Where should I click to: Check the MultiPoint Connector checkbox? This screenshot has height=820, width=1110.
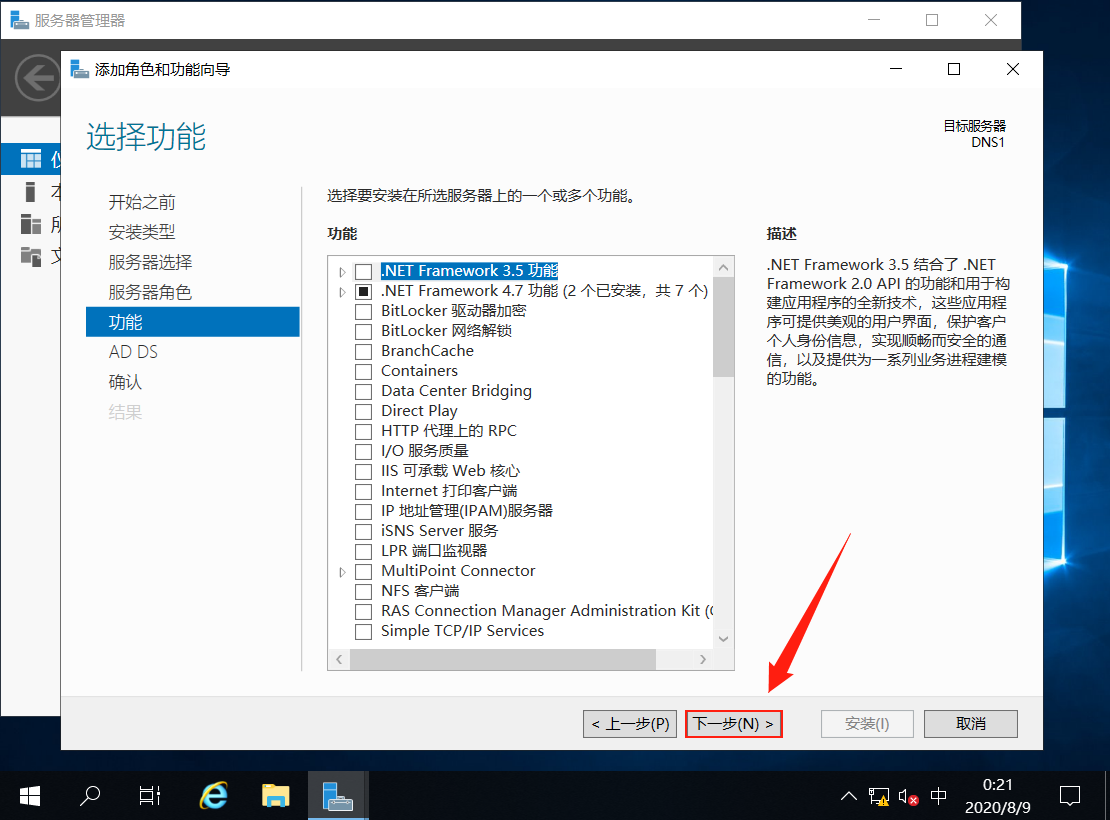tap(363, 571)
